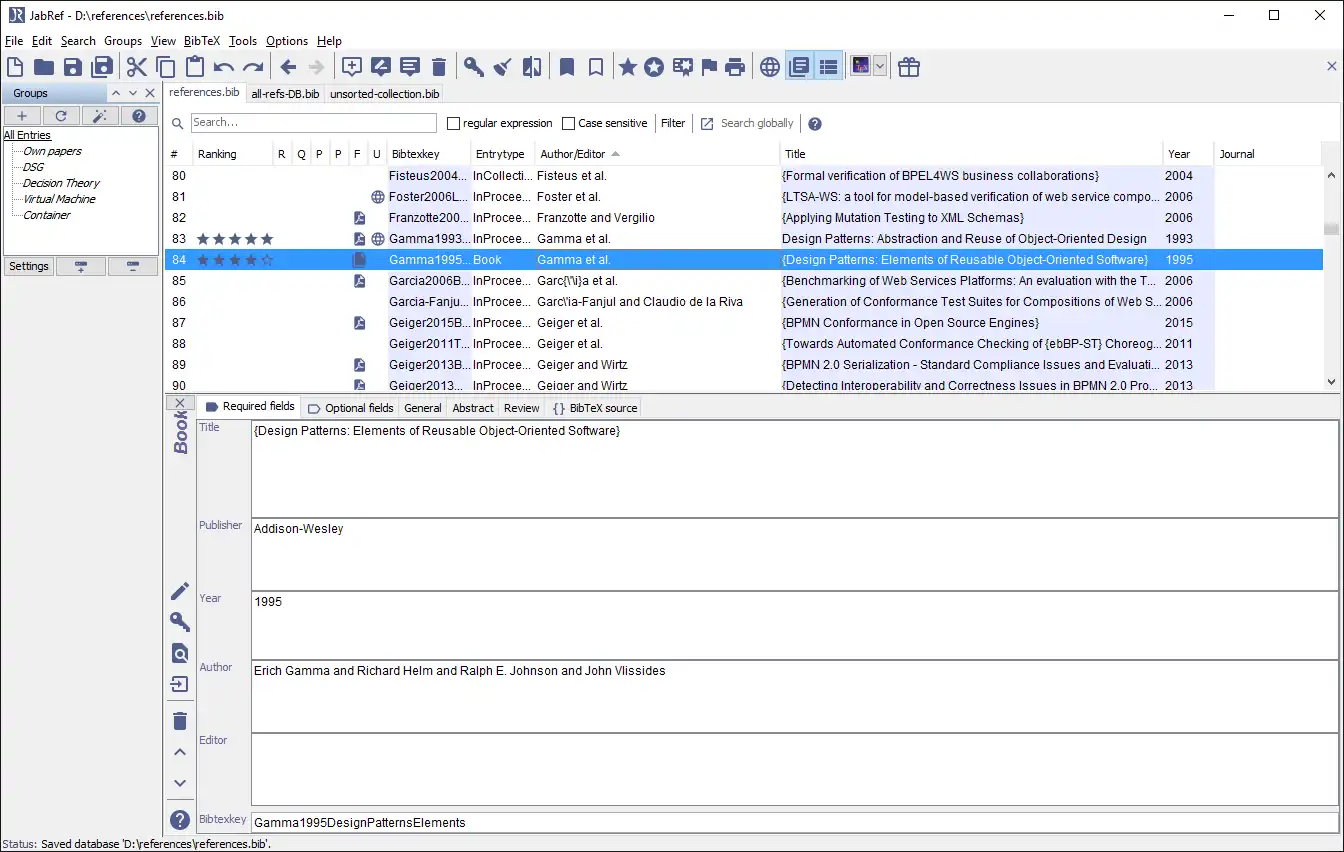Viewport: 1344px width, 852px height.
Task: Open dropdown arrow next to push-to-application icon
Action: coord(880,67)
